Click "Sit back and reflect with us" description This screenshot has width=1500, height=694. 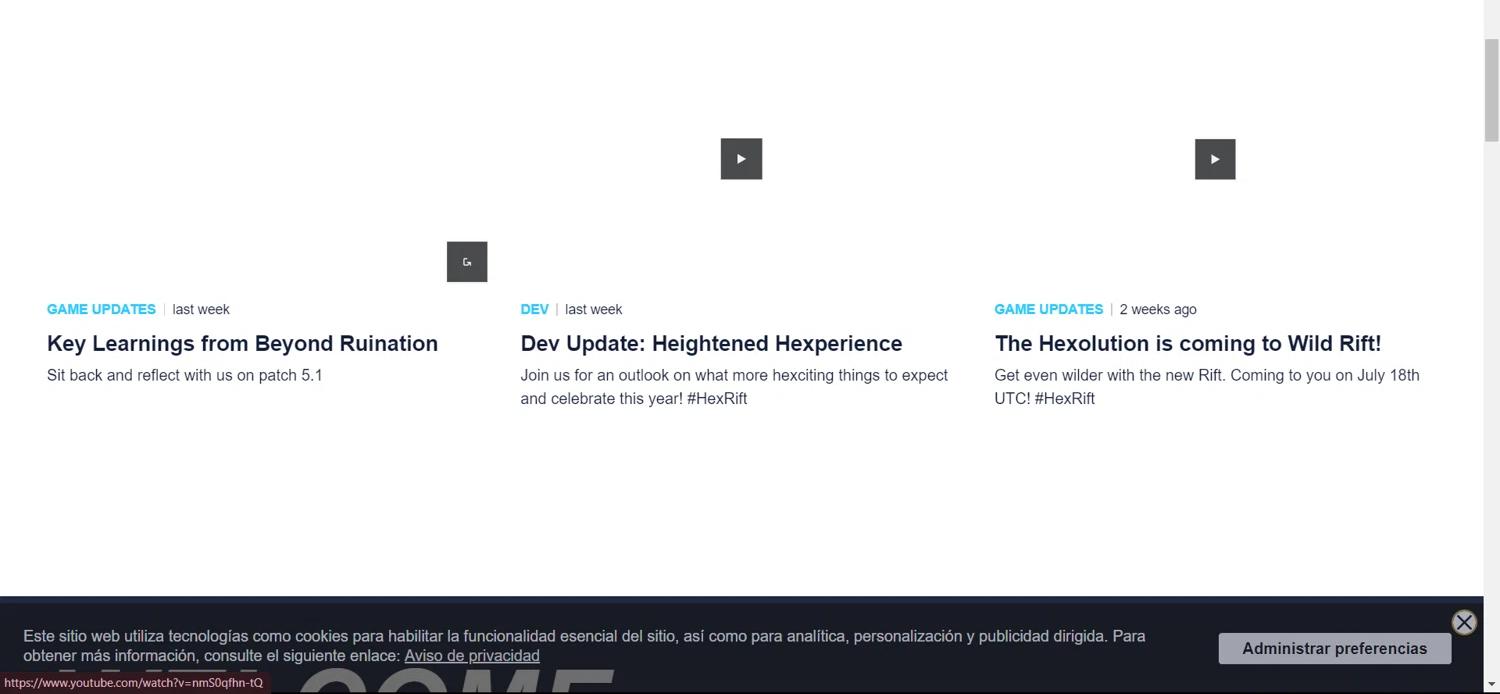pos(185,375)
